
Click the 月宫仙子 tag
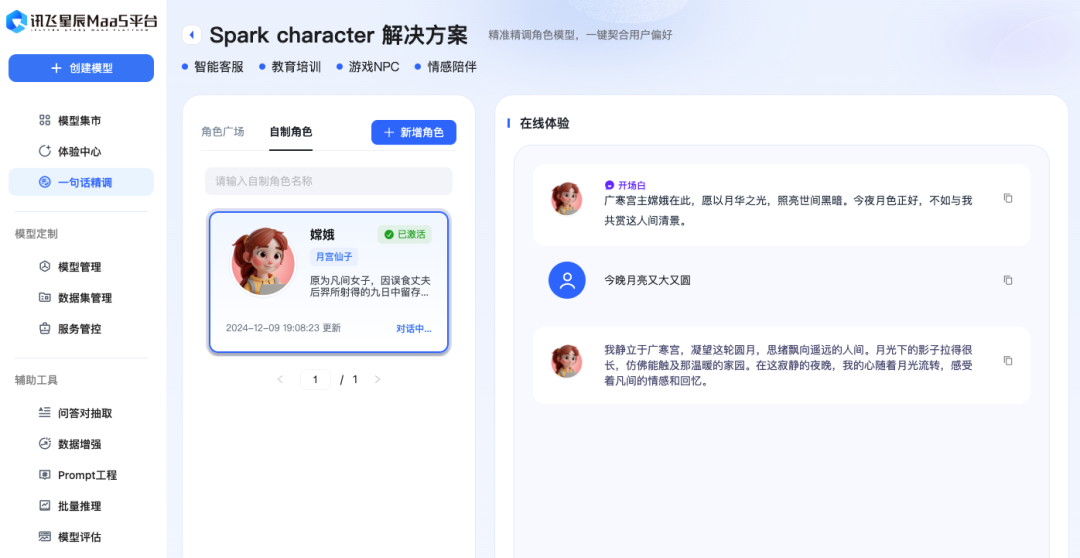coord(334,257)
